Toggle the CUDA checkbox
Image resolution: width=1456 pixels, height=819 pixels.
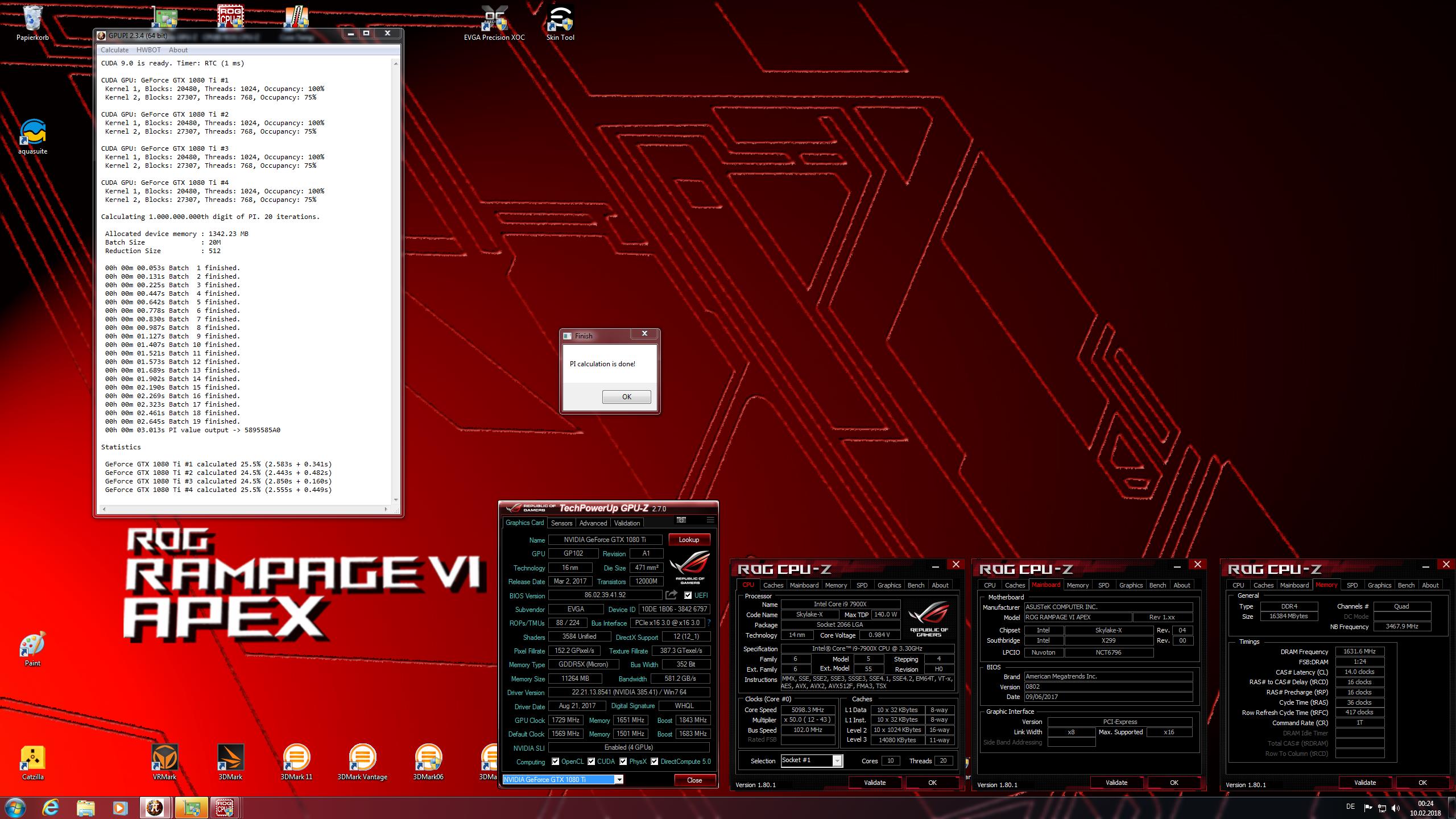click(591, 762)
